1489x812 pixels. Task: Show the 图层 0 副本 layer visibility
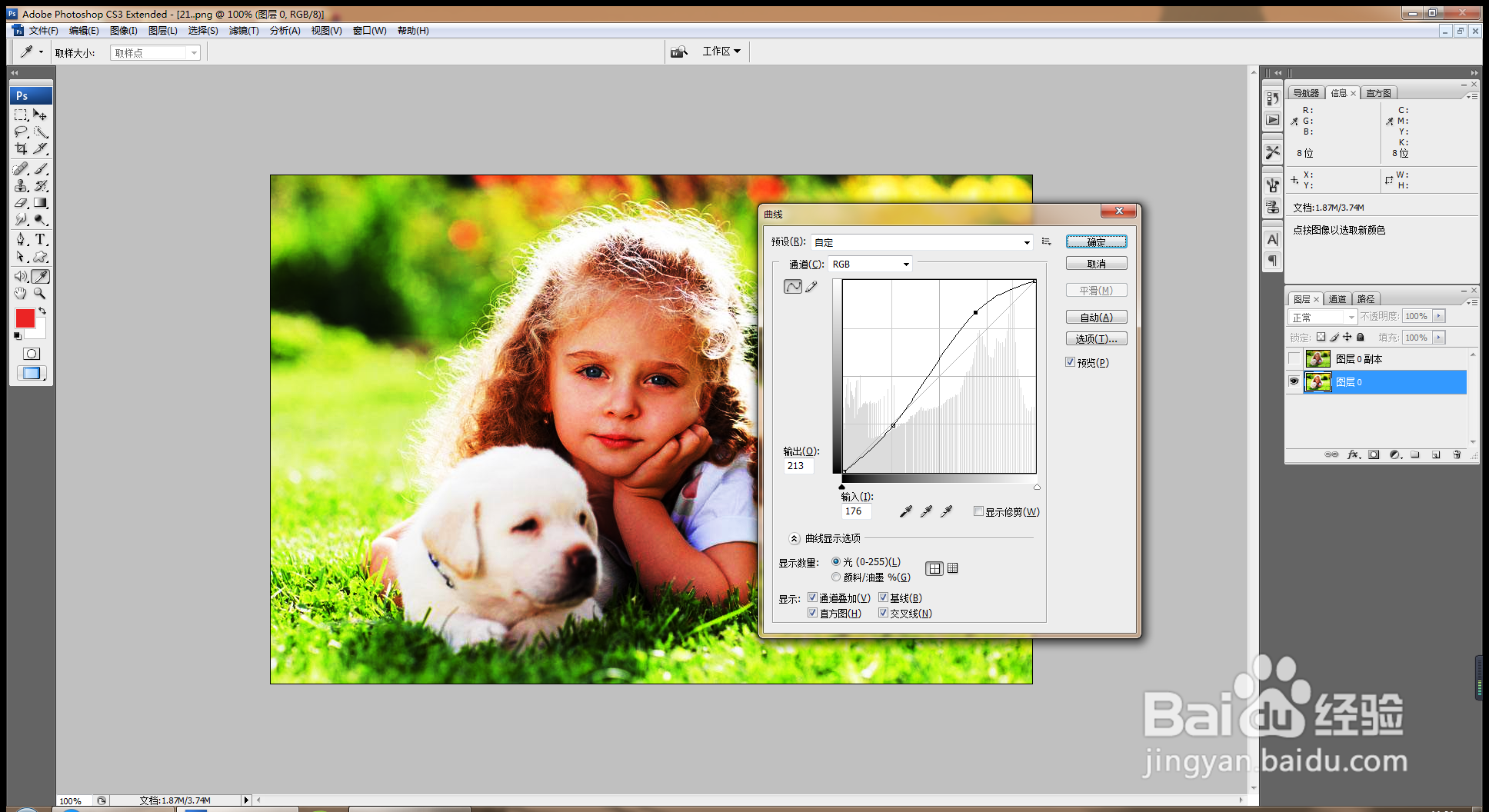click(x=1294, y=359)
